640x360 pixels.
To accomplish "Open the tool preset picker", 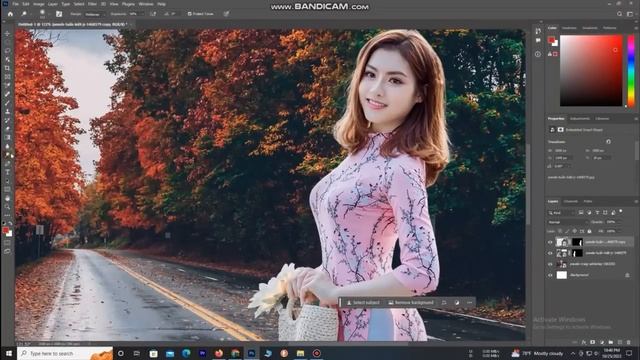I will 24,14.
